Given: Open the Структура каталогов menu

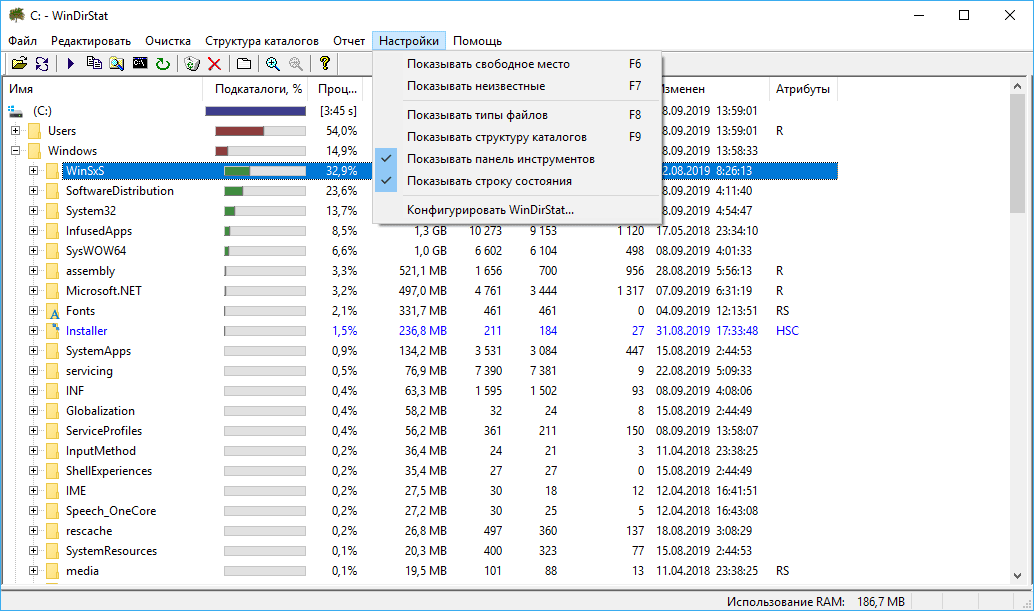Looking at the screenshot, I should pos(262,41).
